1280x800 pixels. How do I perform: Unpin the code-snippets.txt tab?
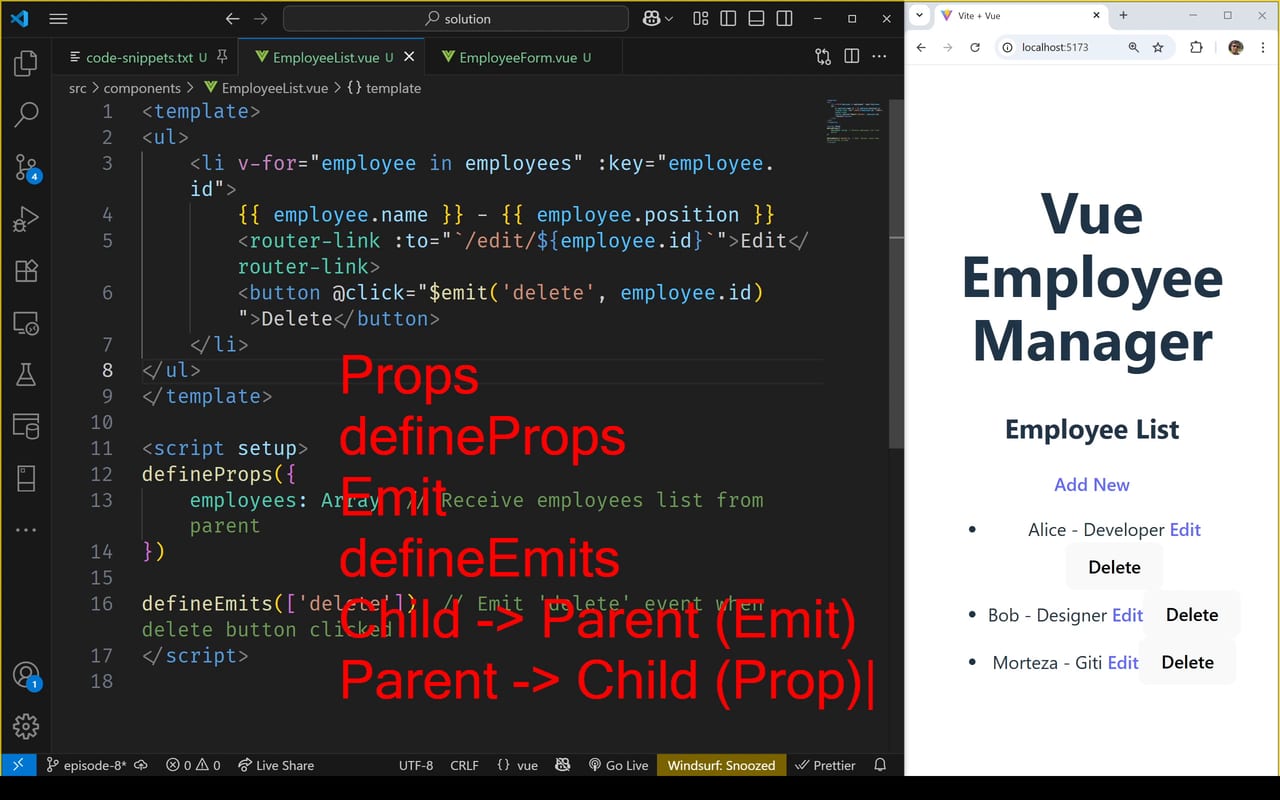tap(222, 57)
